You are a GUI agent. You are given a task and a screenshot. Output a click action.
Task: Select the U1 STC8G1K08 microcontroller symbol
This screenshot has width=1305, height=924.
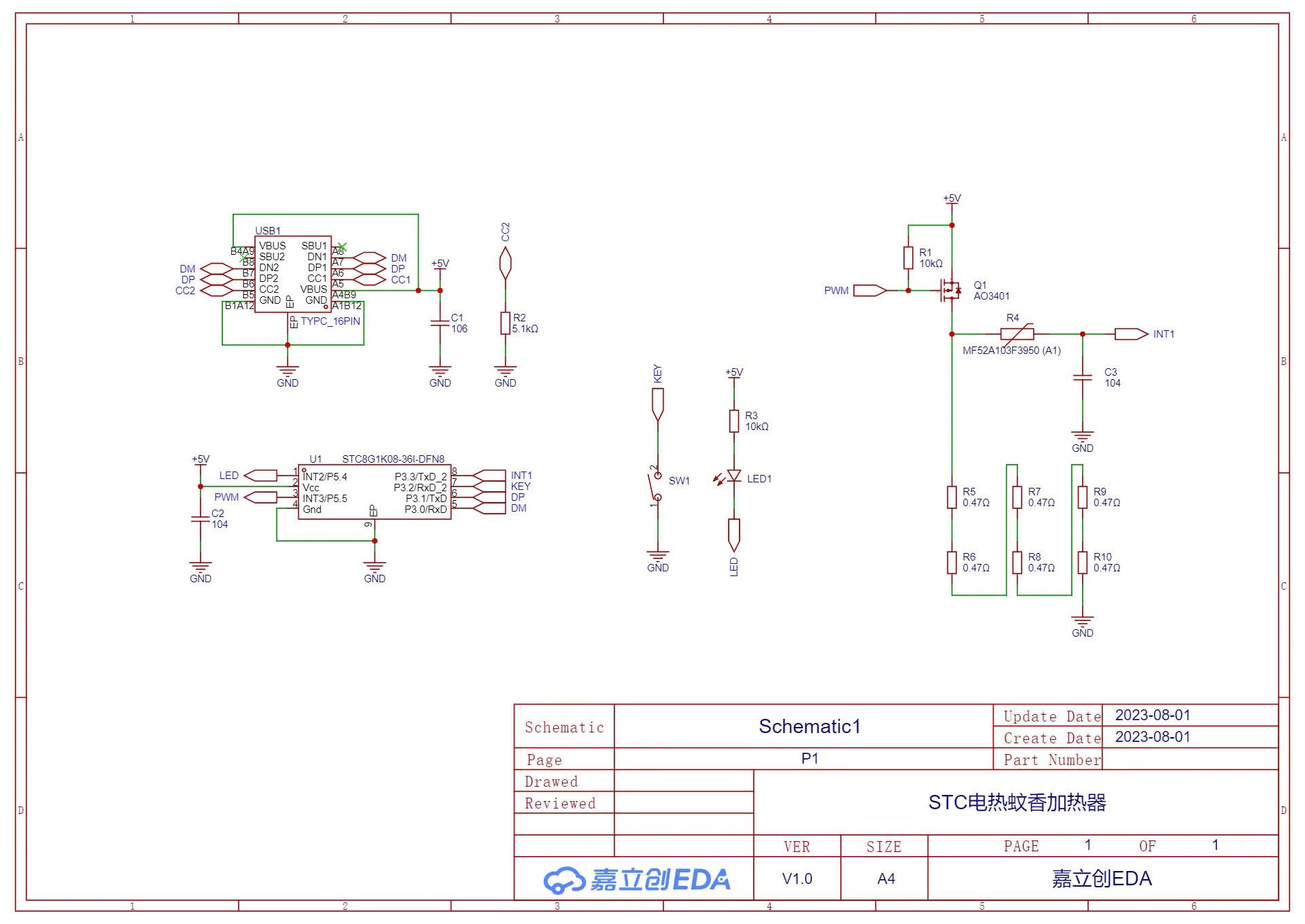(x=375, y=493)
